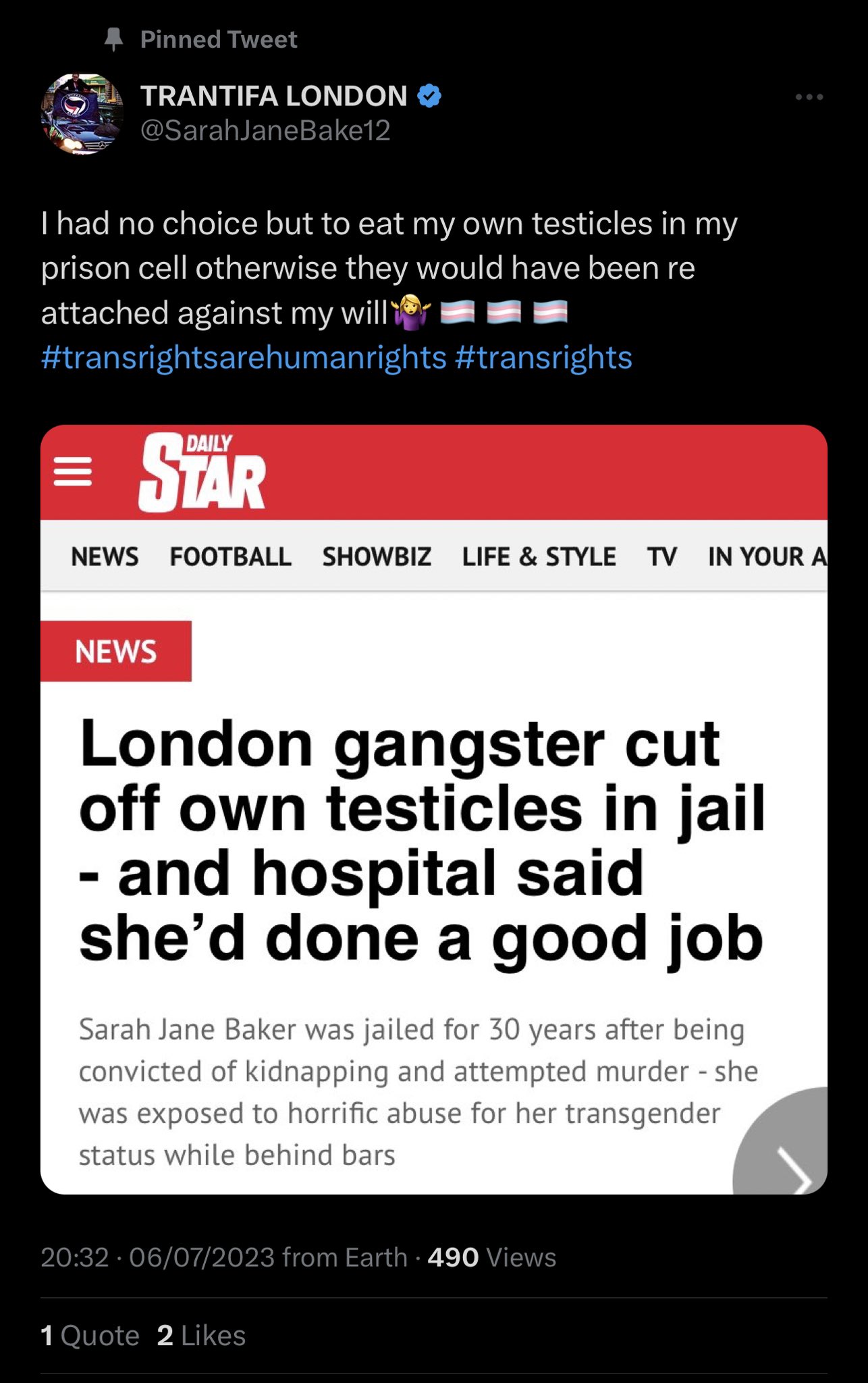The height and width of the screenshot is (1383, 868).
Task: Open the Daily Star hamburger menu
Action: point(73,471)
